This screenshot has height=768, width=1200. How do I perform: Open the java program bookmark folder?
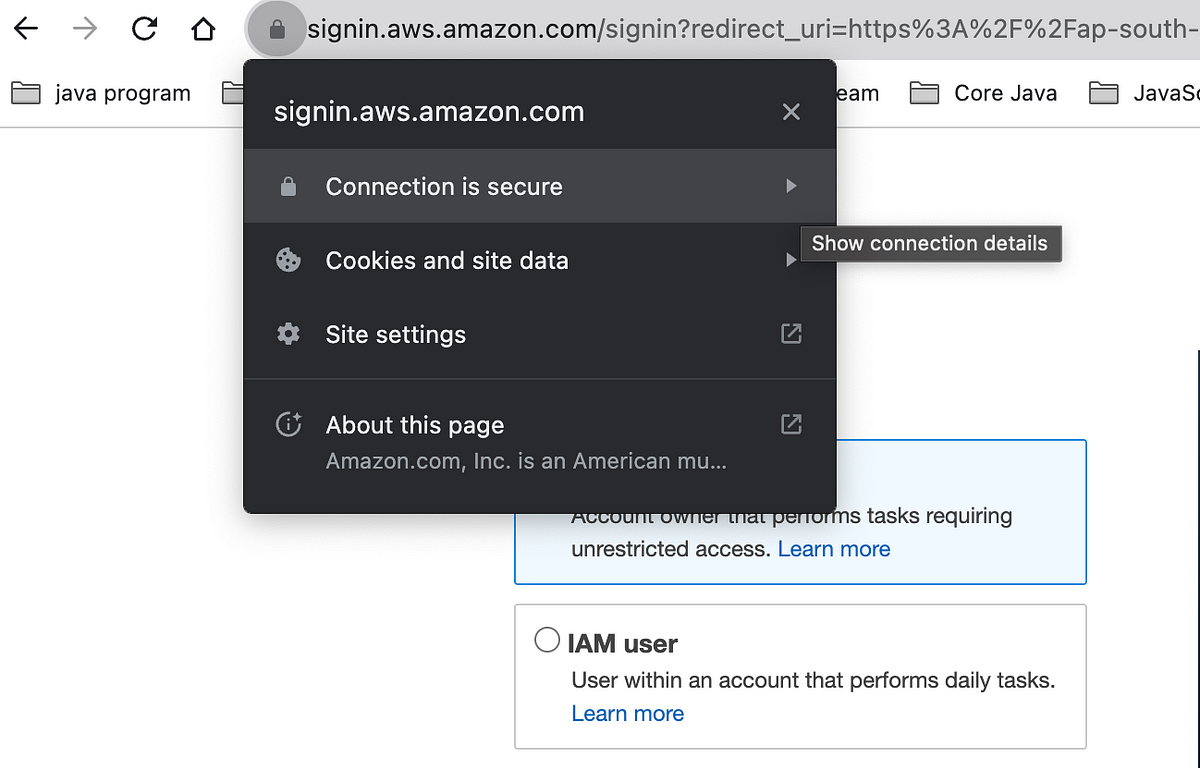pyautogui.click(x=101, y=93)
